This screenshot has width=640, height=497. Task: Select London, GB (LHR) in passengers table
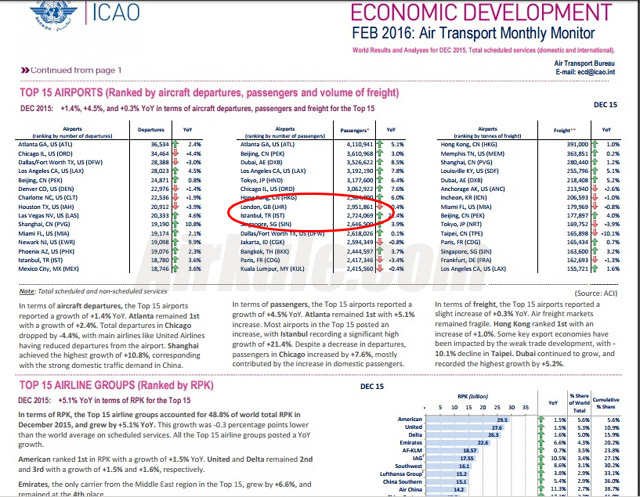click(x=263, y=207)
